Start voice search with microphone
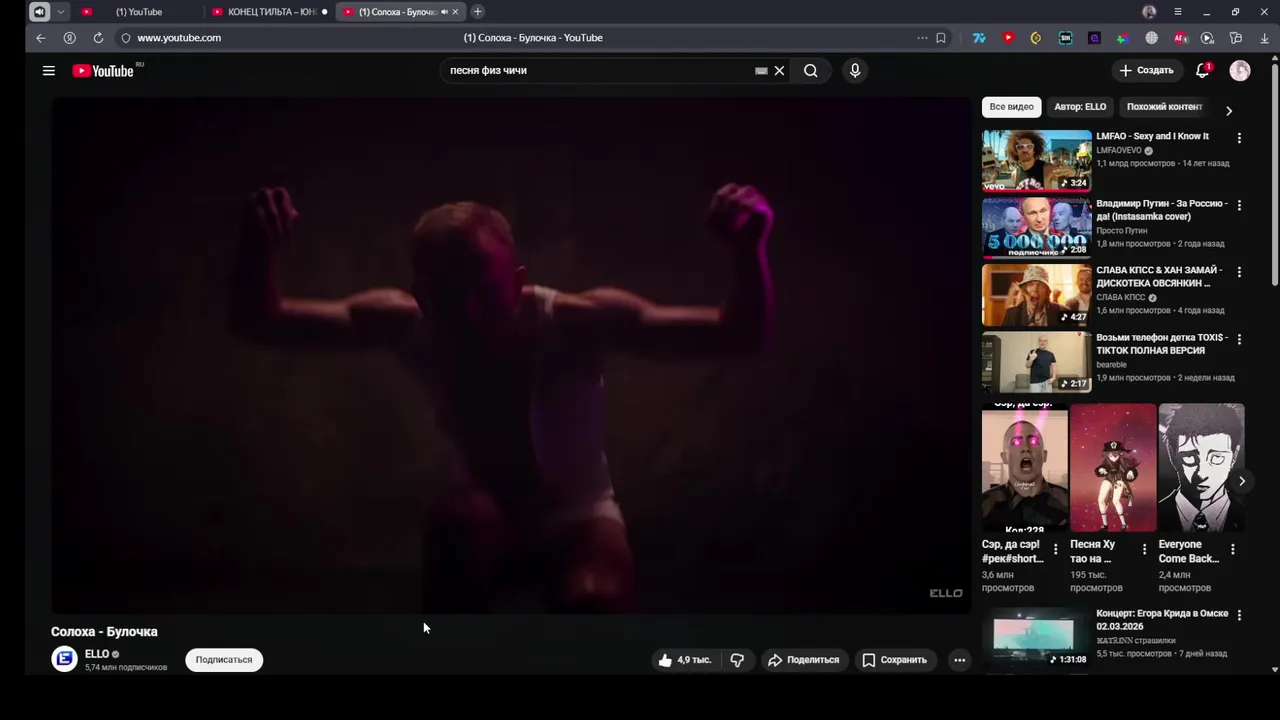This screenshot has height=720, width=1280. 854,70
